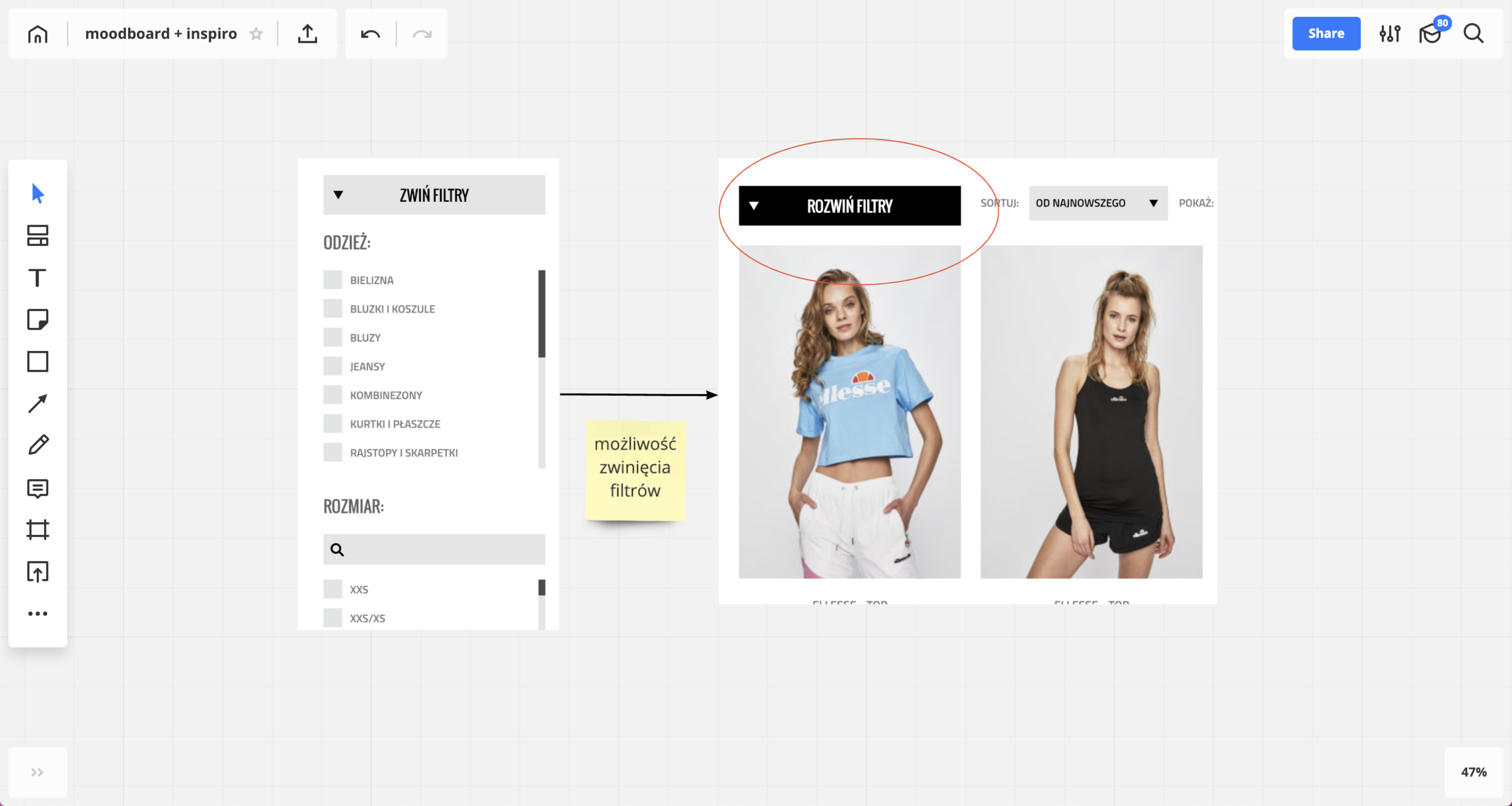This screenshot has height=806, width=1512.
Task: Open OD NAJNOWSZEGO sort dropdown
Action: tap(1098, 203)
